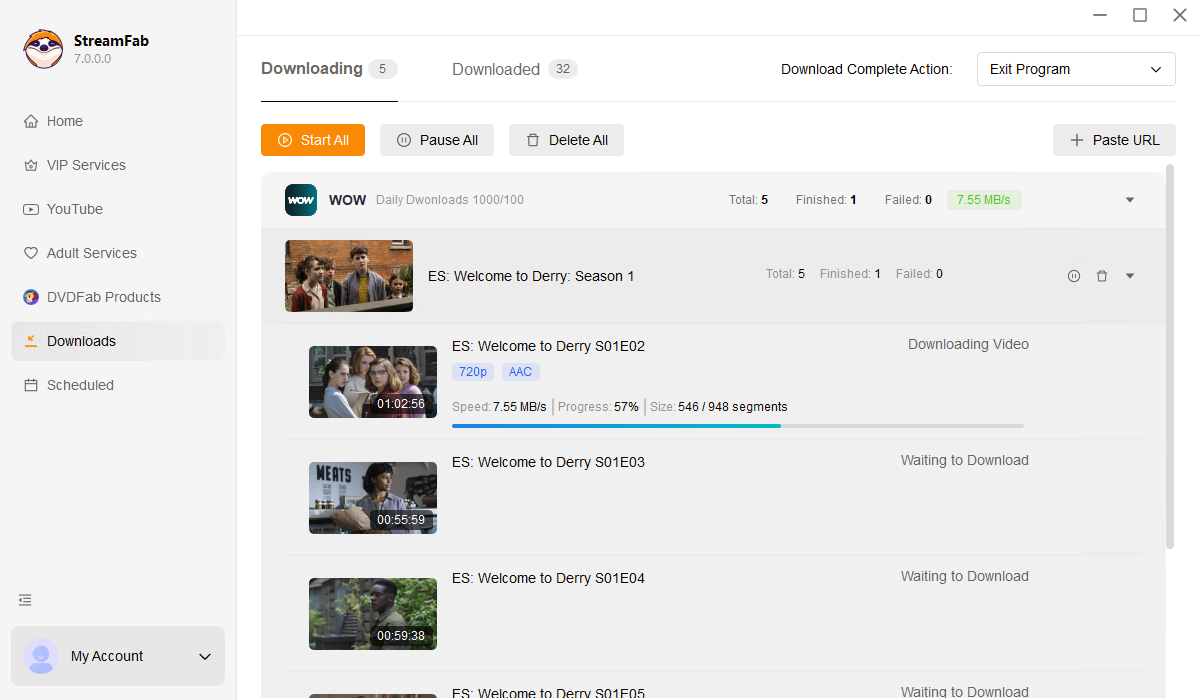The image size is (1200, 700).
Task: Click the Paste URL button
Action: (x=1114, y=140)
